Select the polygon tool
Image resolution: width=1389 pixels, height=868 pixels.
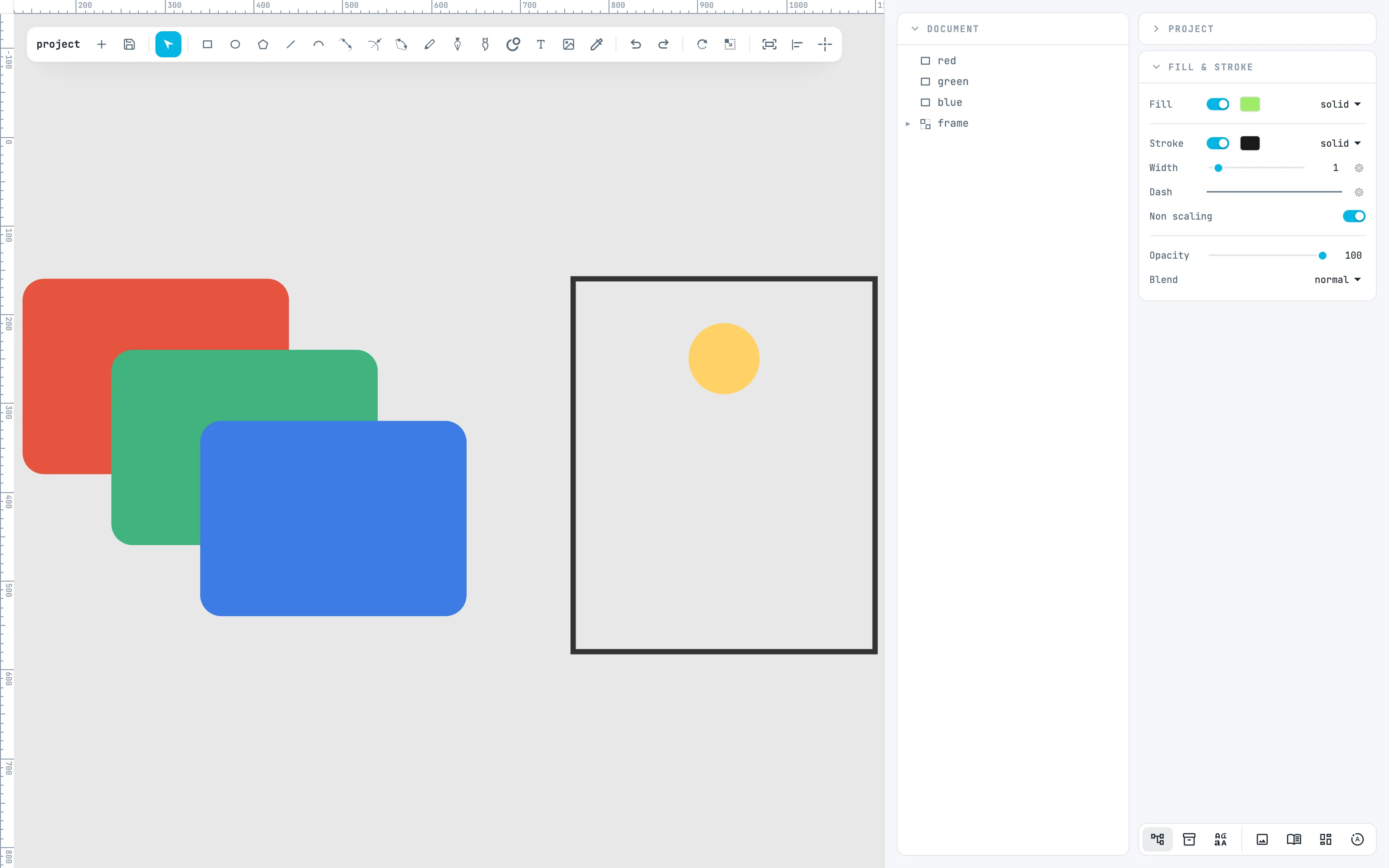coord(263,44)
